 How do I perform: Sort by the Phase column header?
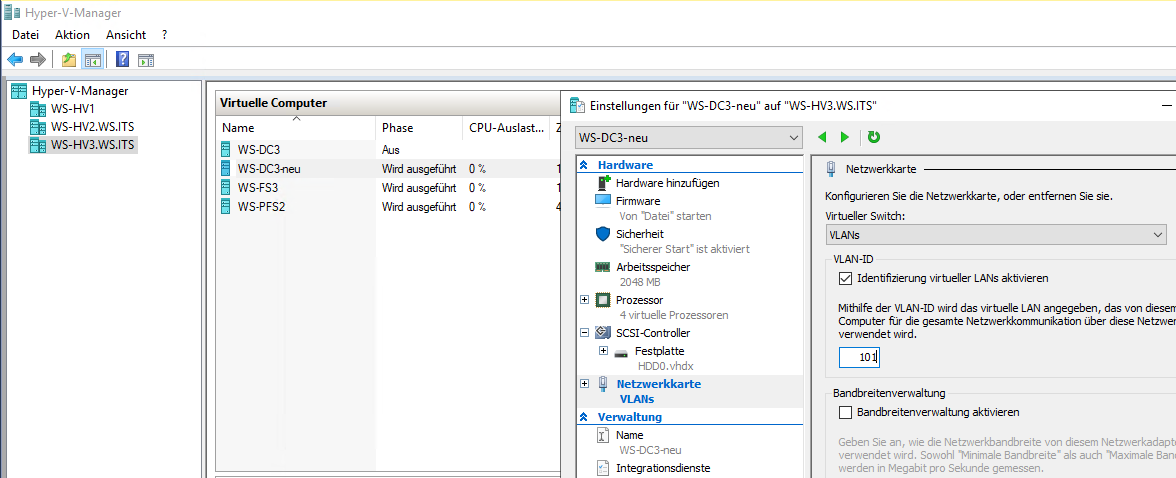coord(418,128)
